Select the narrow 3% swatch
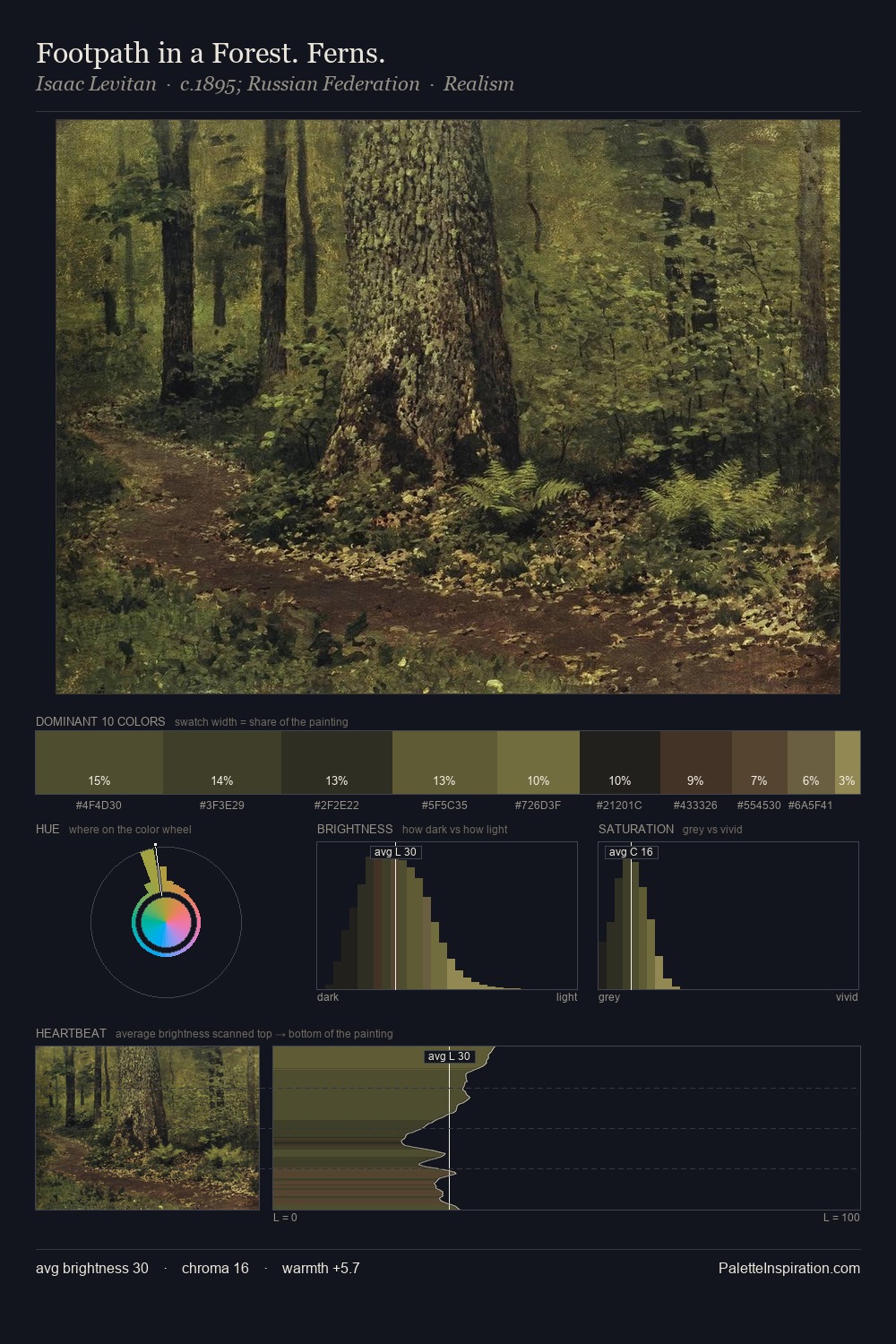 (x=848, y=762)
